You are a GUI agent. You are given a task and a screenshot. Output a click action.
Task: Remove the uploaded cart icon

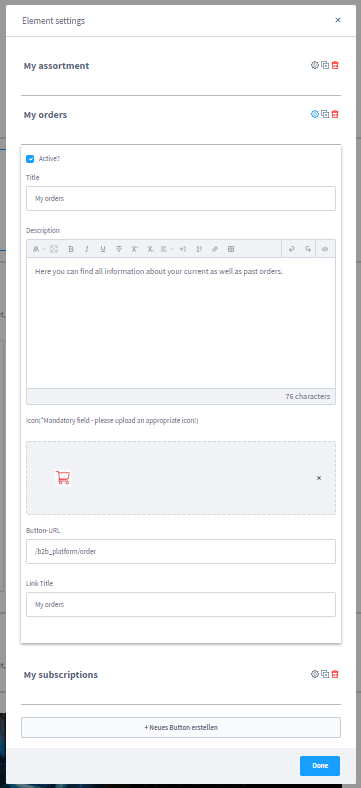click(x=319, y=478)
